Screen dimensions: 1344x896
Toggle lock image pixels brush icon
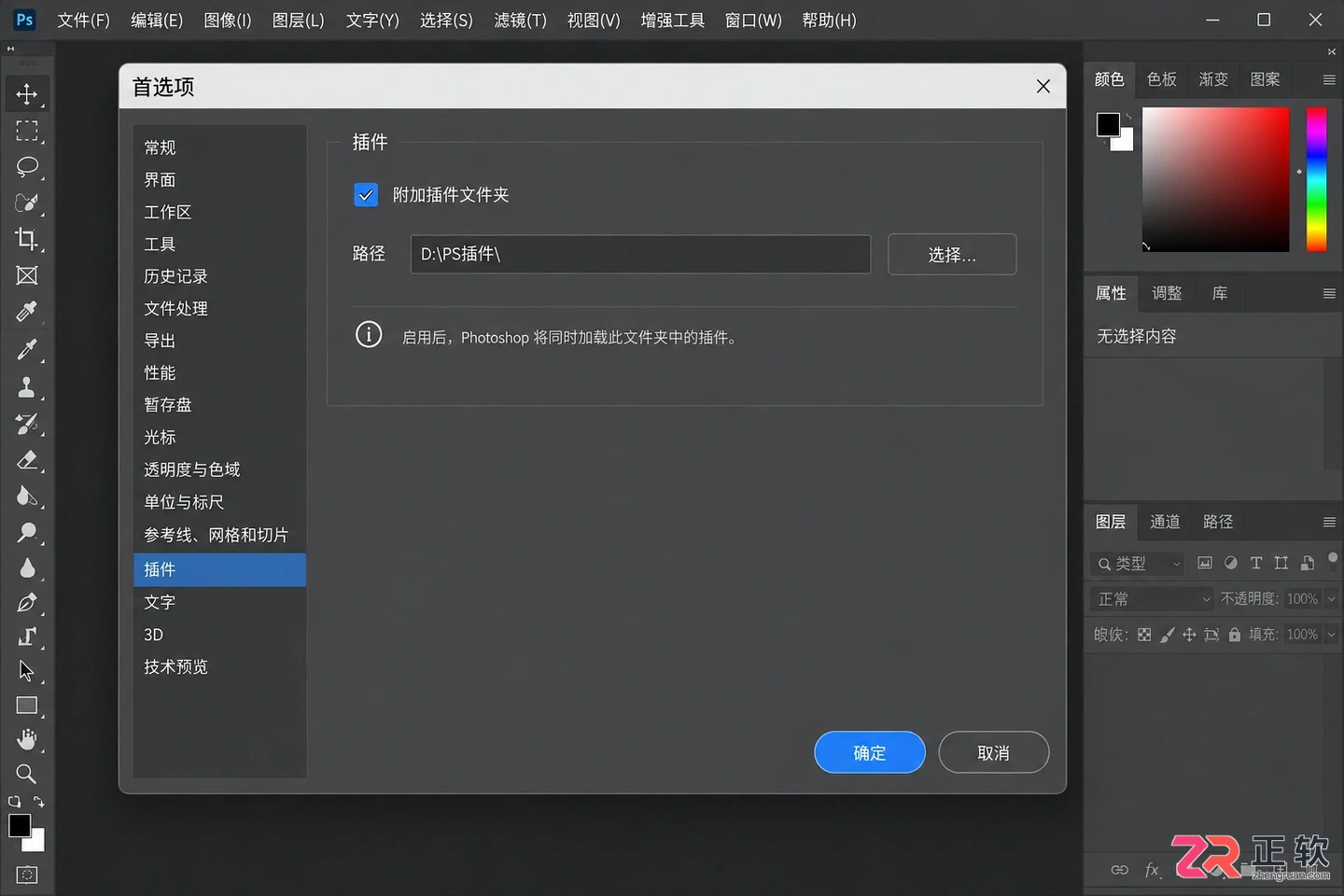pyautogui.click(x=1167, y=635)
